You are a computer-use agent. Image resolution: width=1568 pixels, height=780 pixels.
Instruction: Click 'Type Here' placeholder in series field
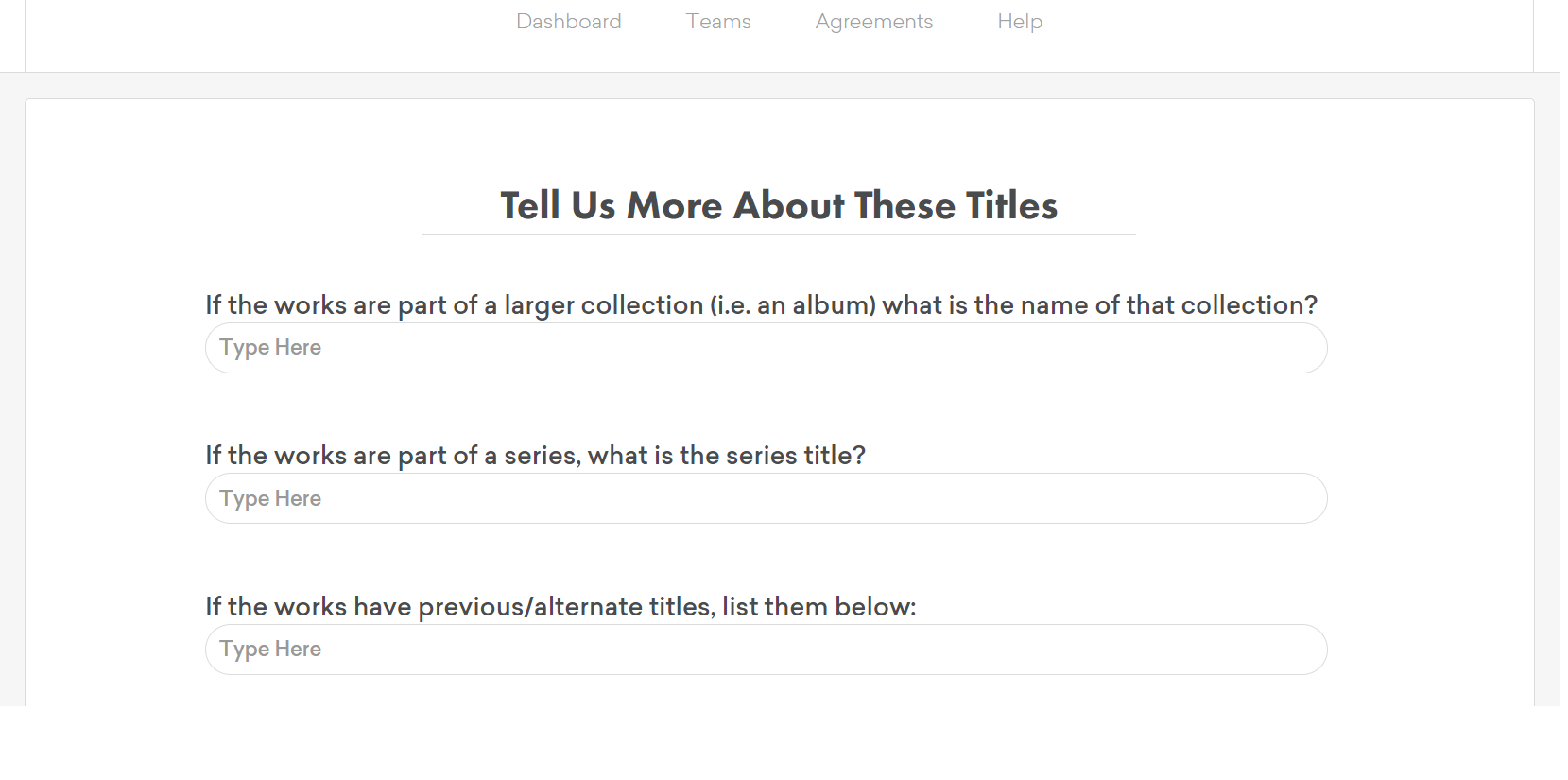[x=270, y=498]
